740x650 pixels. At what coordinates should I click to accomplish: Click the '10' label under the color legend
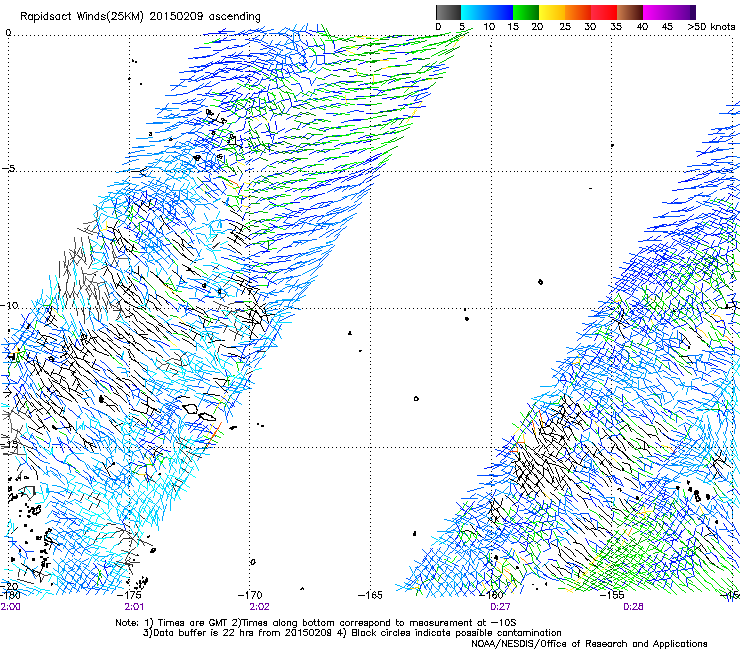coord(489,27)
